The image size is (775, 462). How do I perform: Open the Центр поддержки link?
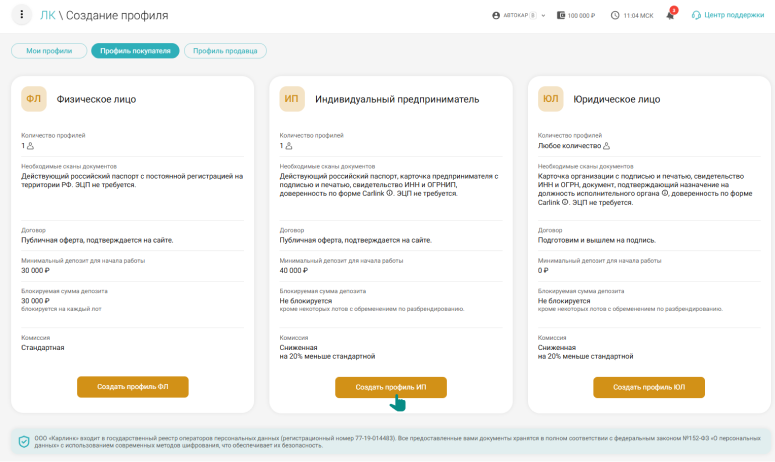pos(734,16)
